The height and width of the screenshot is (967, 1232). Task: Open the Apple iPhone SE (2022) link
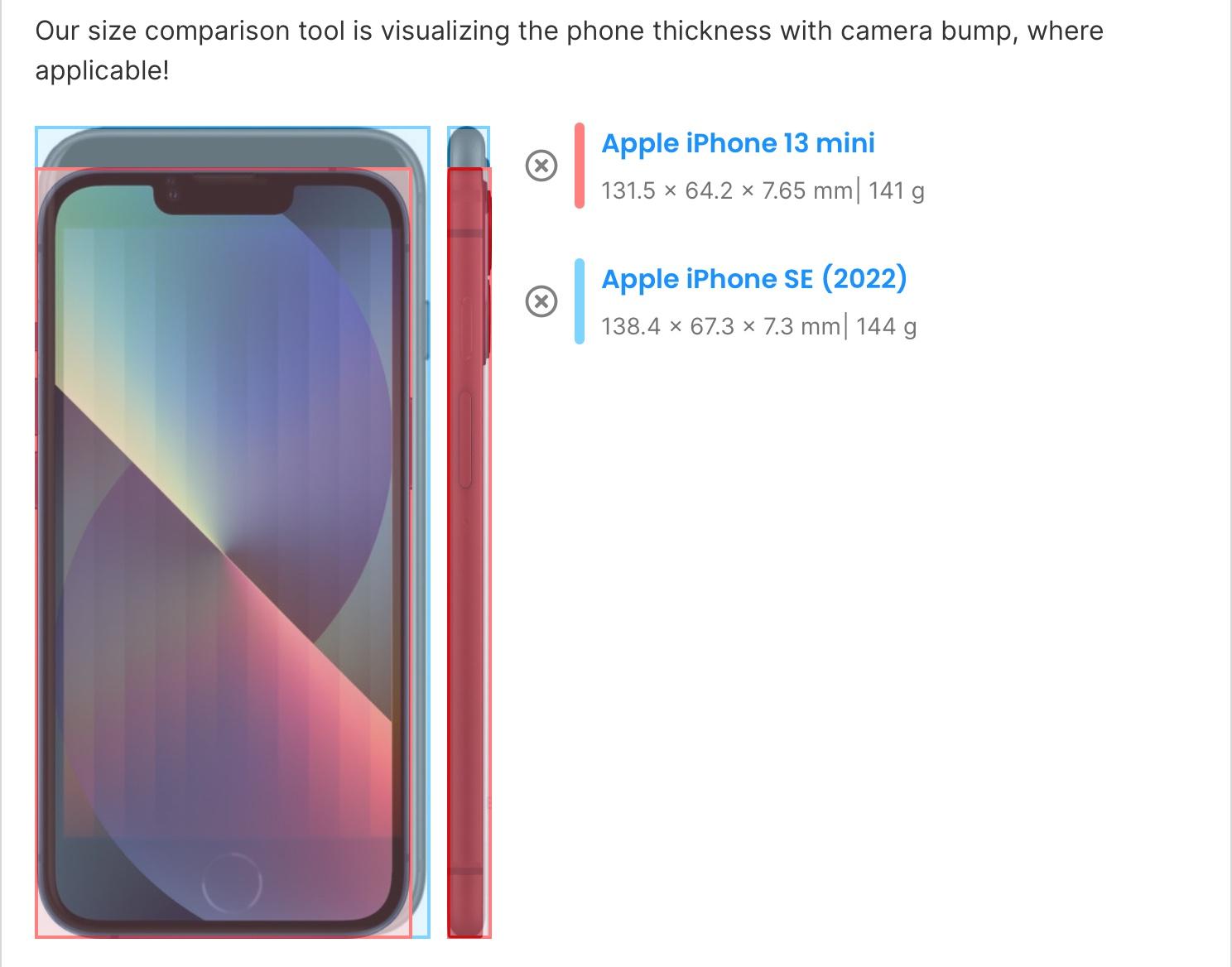[754, 279]
